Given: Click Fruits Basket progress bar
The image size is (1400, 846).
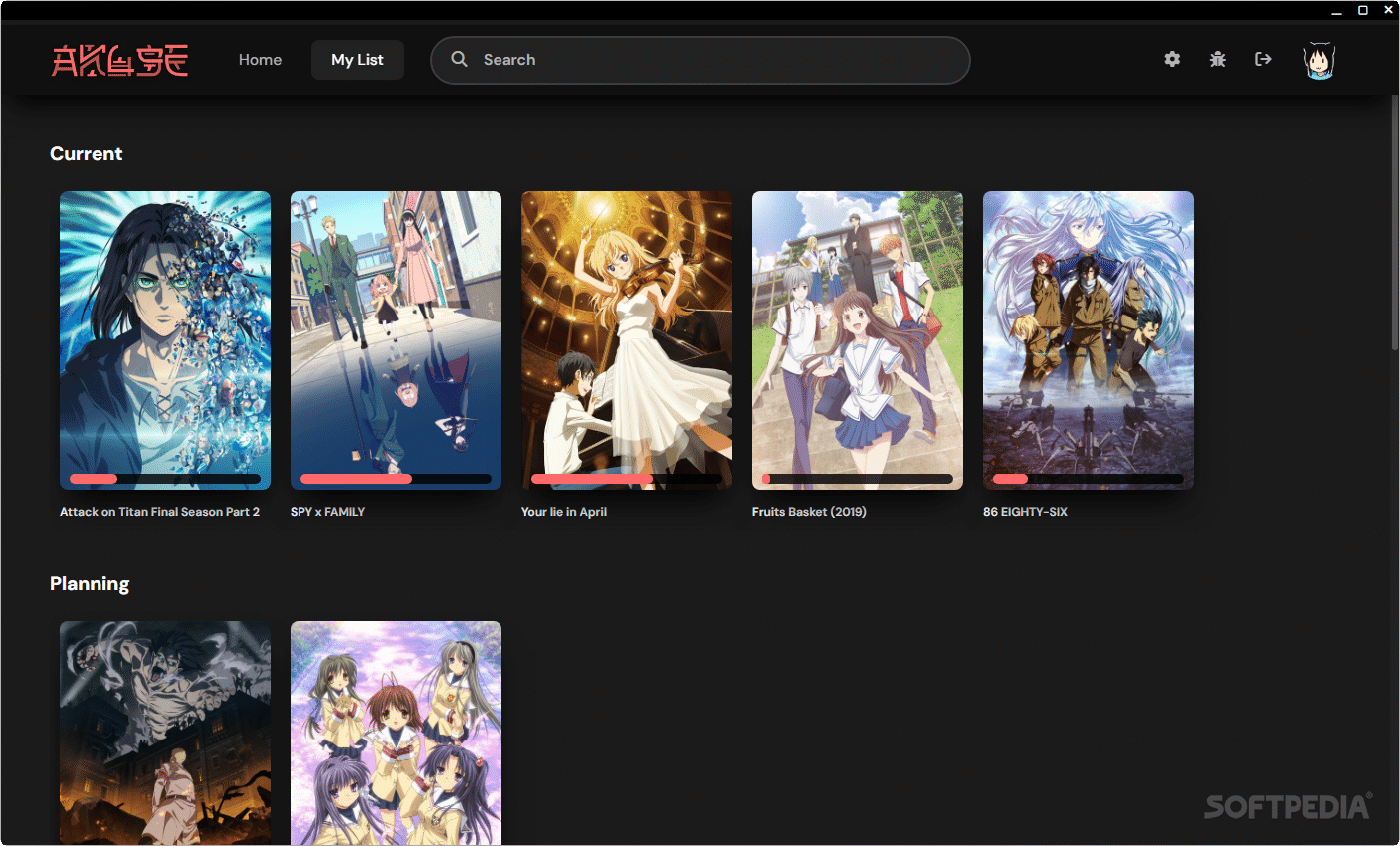Looking at the screenshot, I should (x=858, y=479).
